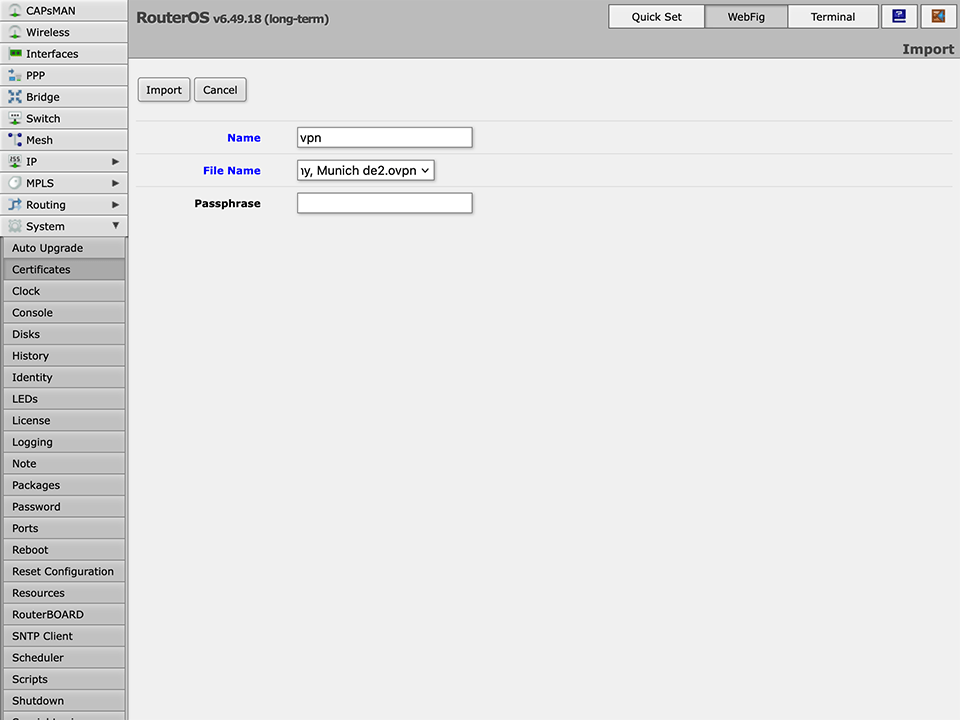Open the CAPsMAN section via its icon

[x=15, y=11]
